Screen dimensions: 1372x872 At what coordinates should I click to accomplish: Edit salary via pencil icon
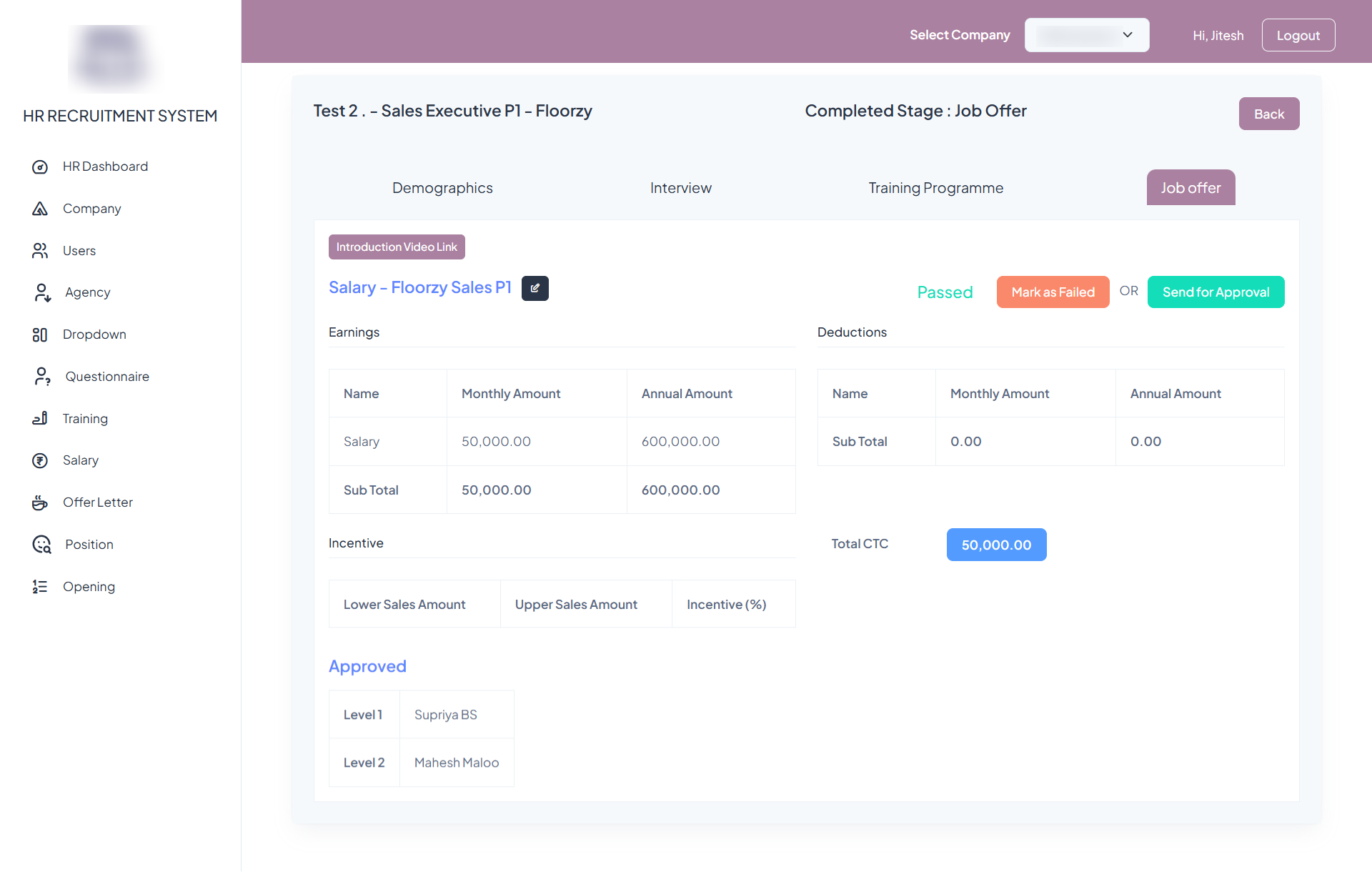point(535,288)
